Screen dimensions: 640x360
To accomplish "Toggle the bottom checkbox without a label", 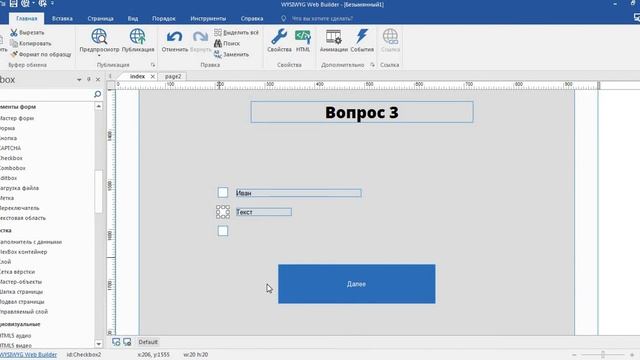I will tap(223, 231).
